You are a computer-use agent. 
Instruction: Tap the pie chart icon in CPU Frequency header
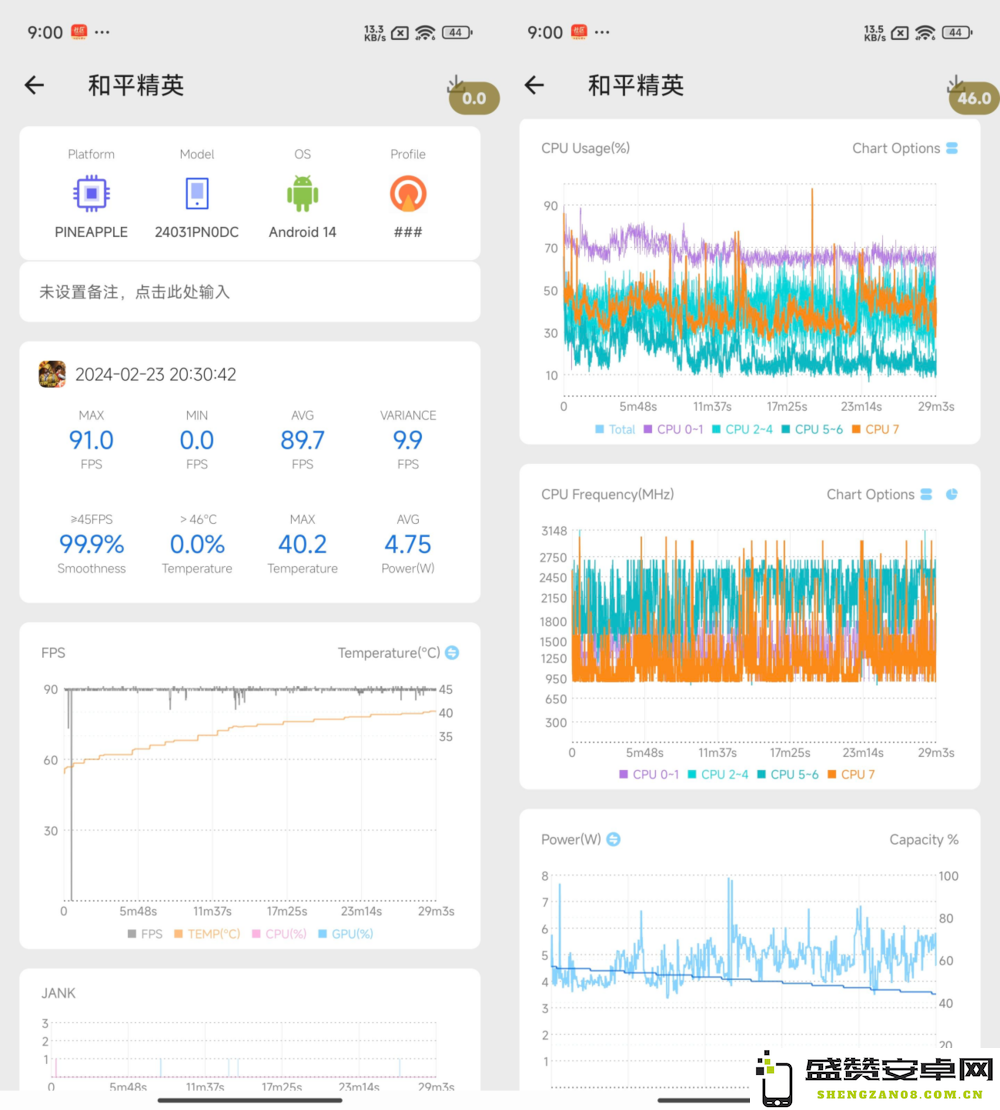(x=952, y=494)
